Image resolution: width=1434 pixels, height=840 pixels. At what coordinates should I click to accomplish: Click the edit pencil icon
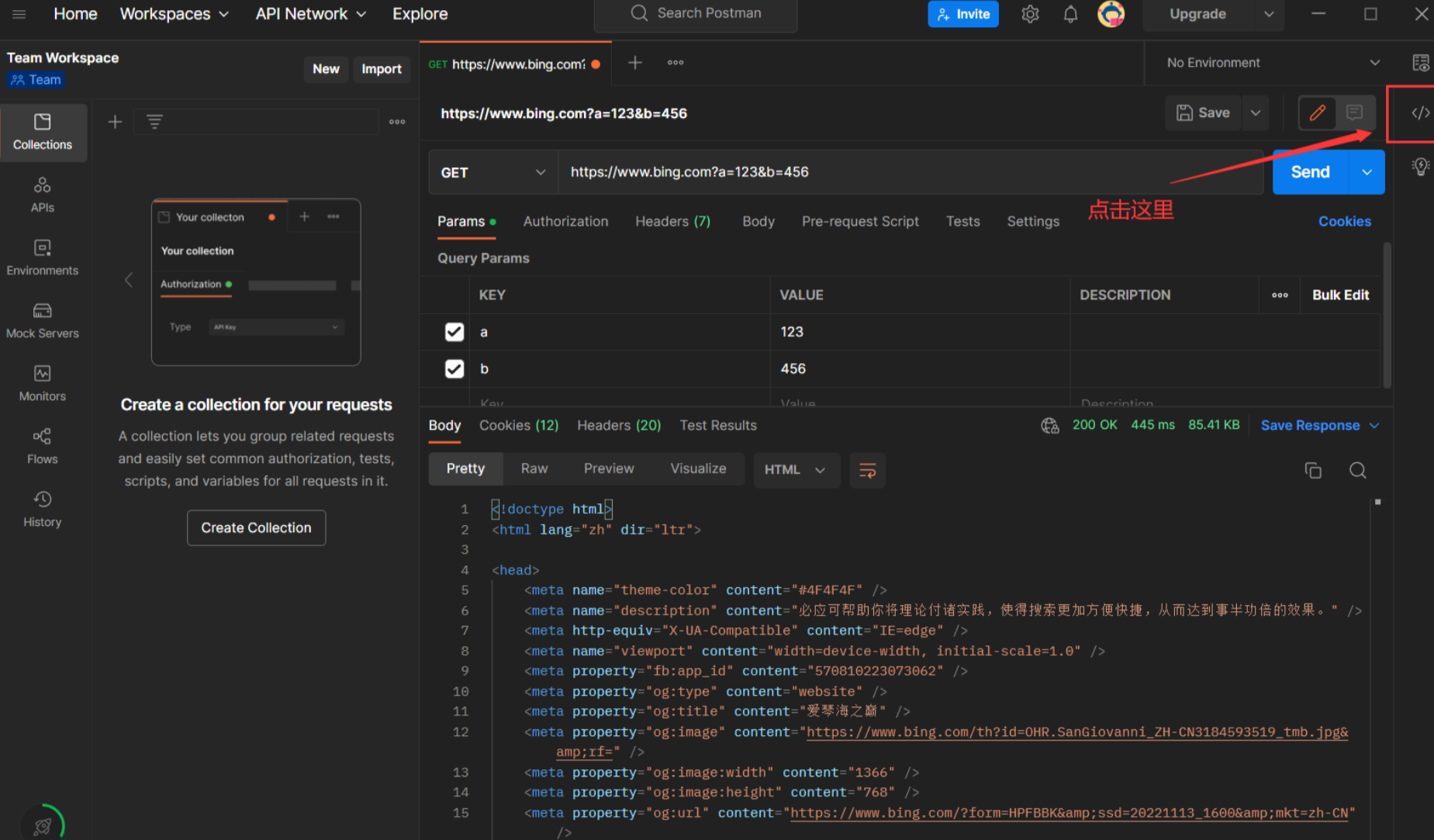pos(1317,112)
